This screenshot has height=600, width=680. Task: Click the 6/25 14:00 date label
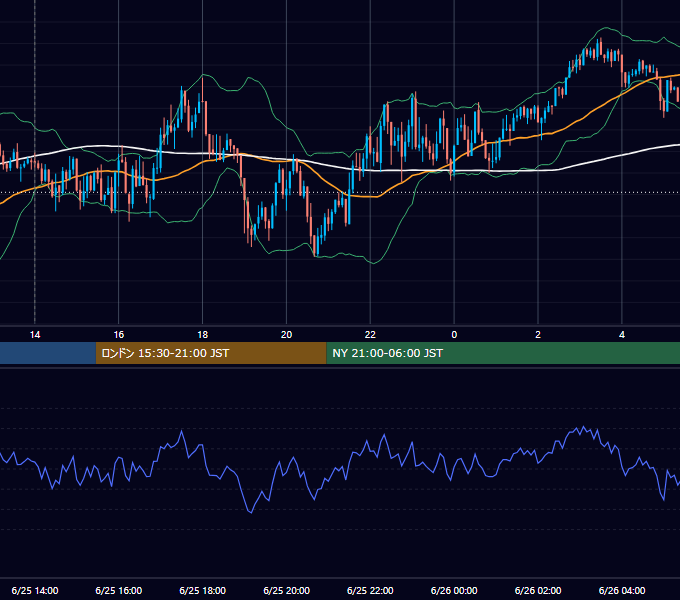(x=35, y=590)
